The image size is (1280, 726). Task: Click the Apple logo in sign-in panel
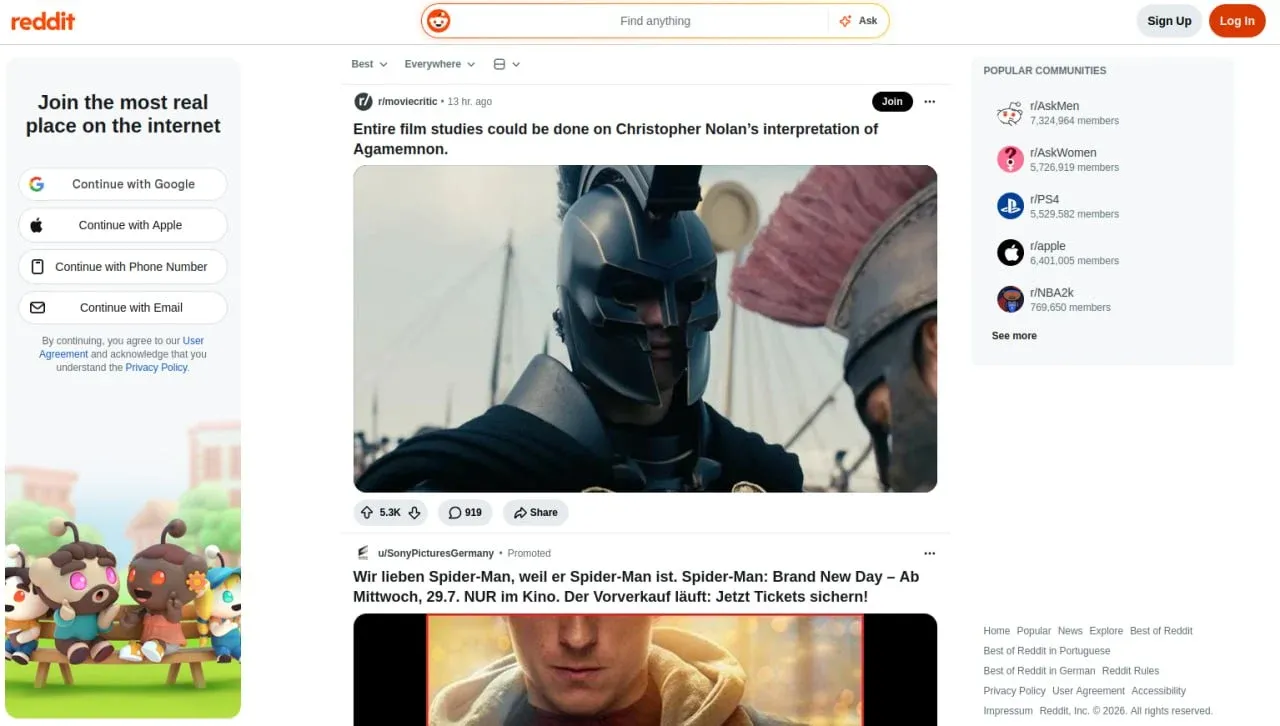(x=37, y=225)
